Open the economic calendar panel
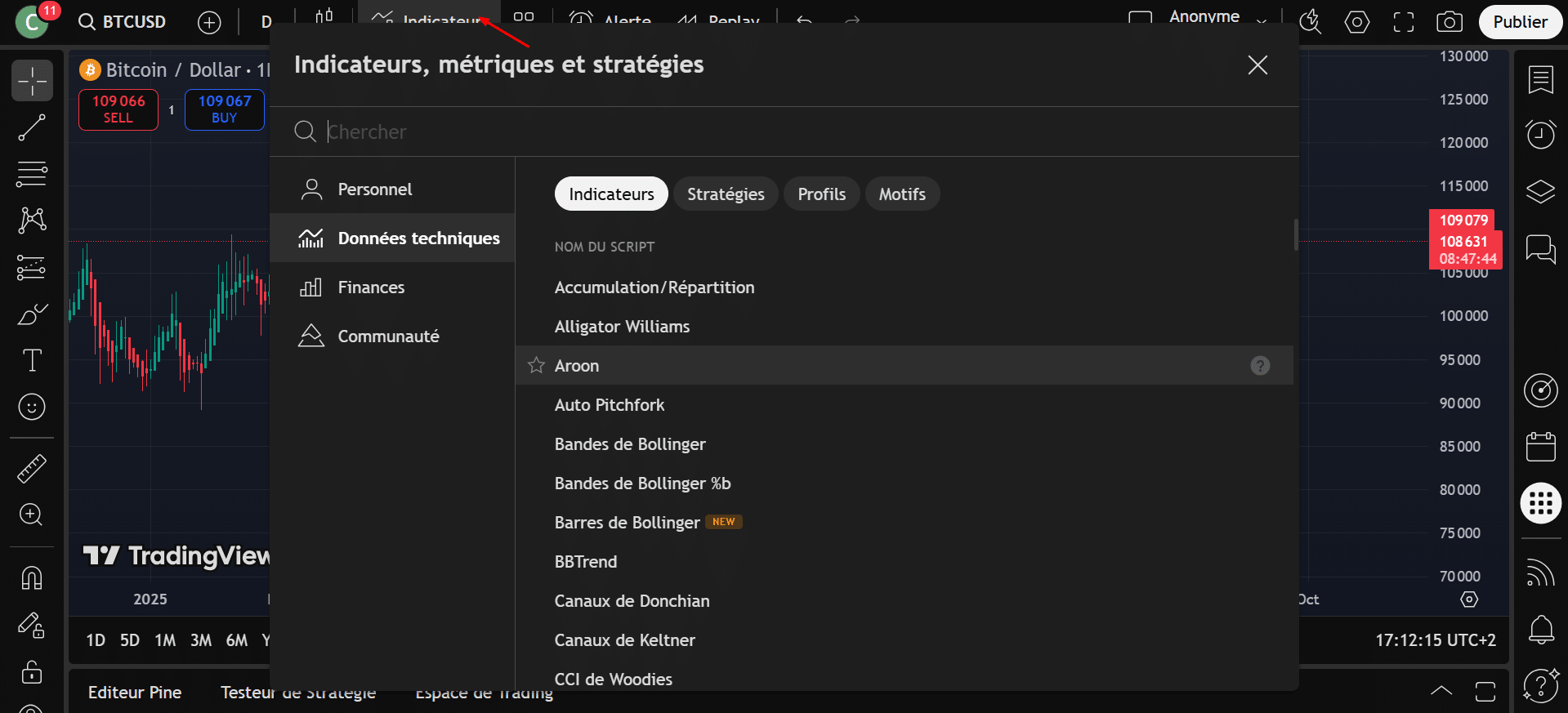This screenshot has width=1568, height=713. [x=1541, y=446]
